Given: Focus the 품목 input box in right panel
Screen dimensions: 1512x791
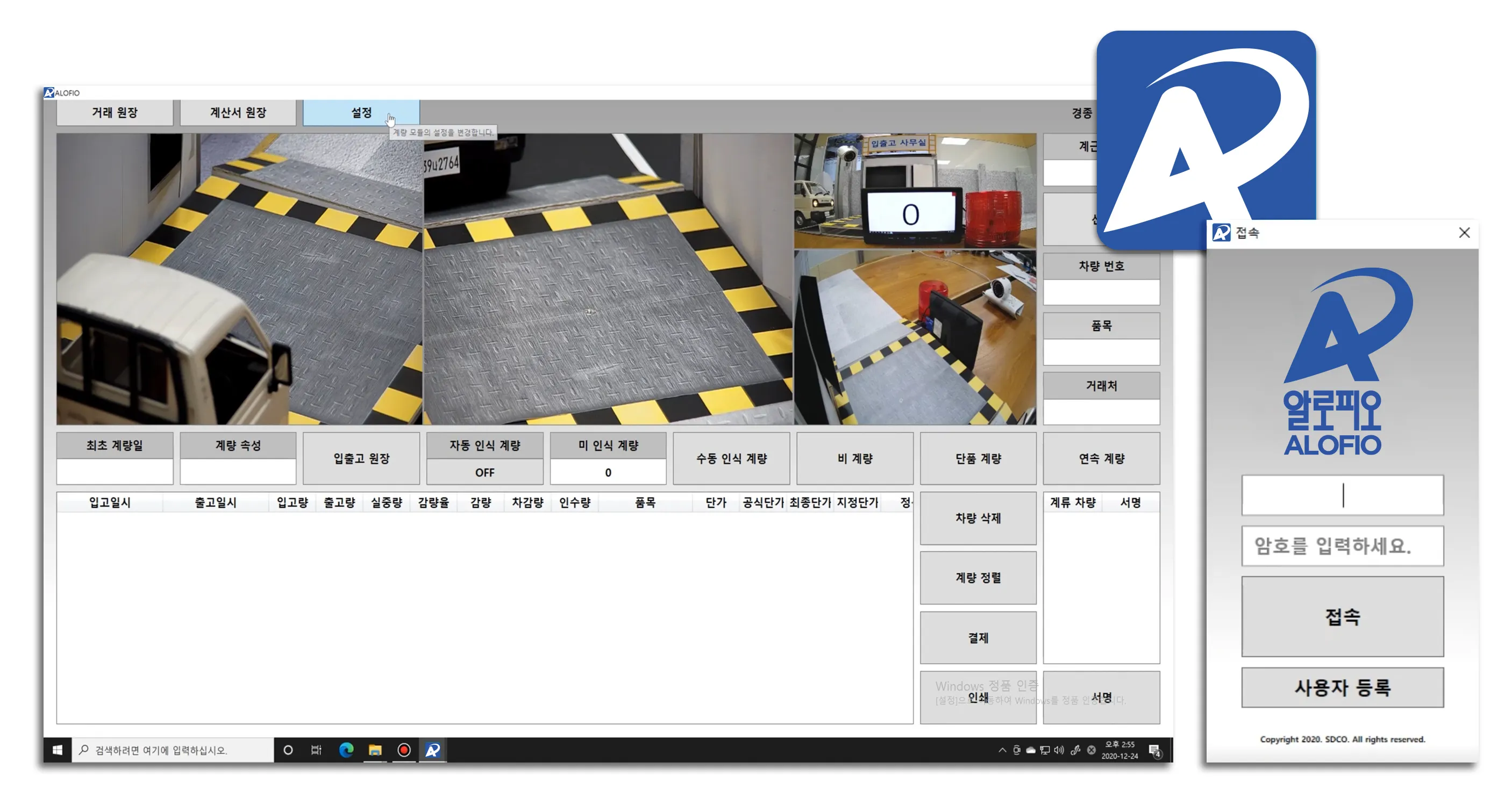Looking at the screenshot, I should point(1101,352).
